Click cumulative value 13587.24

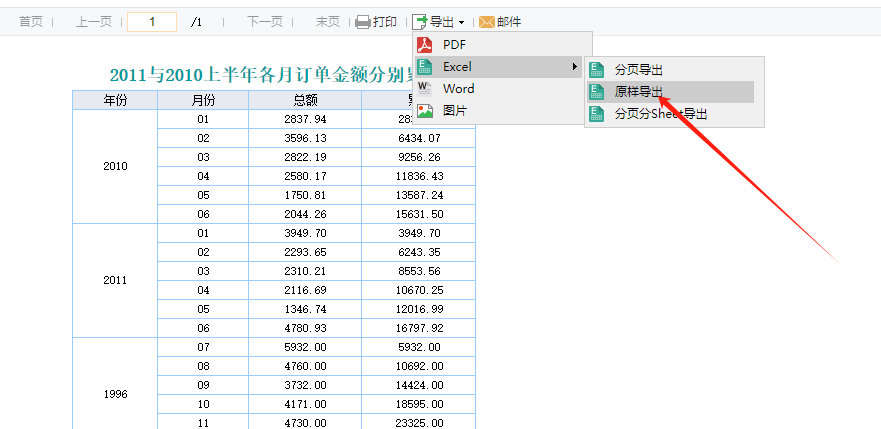419,195
